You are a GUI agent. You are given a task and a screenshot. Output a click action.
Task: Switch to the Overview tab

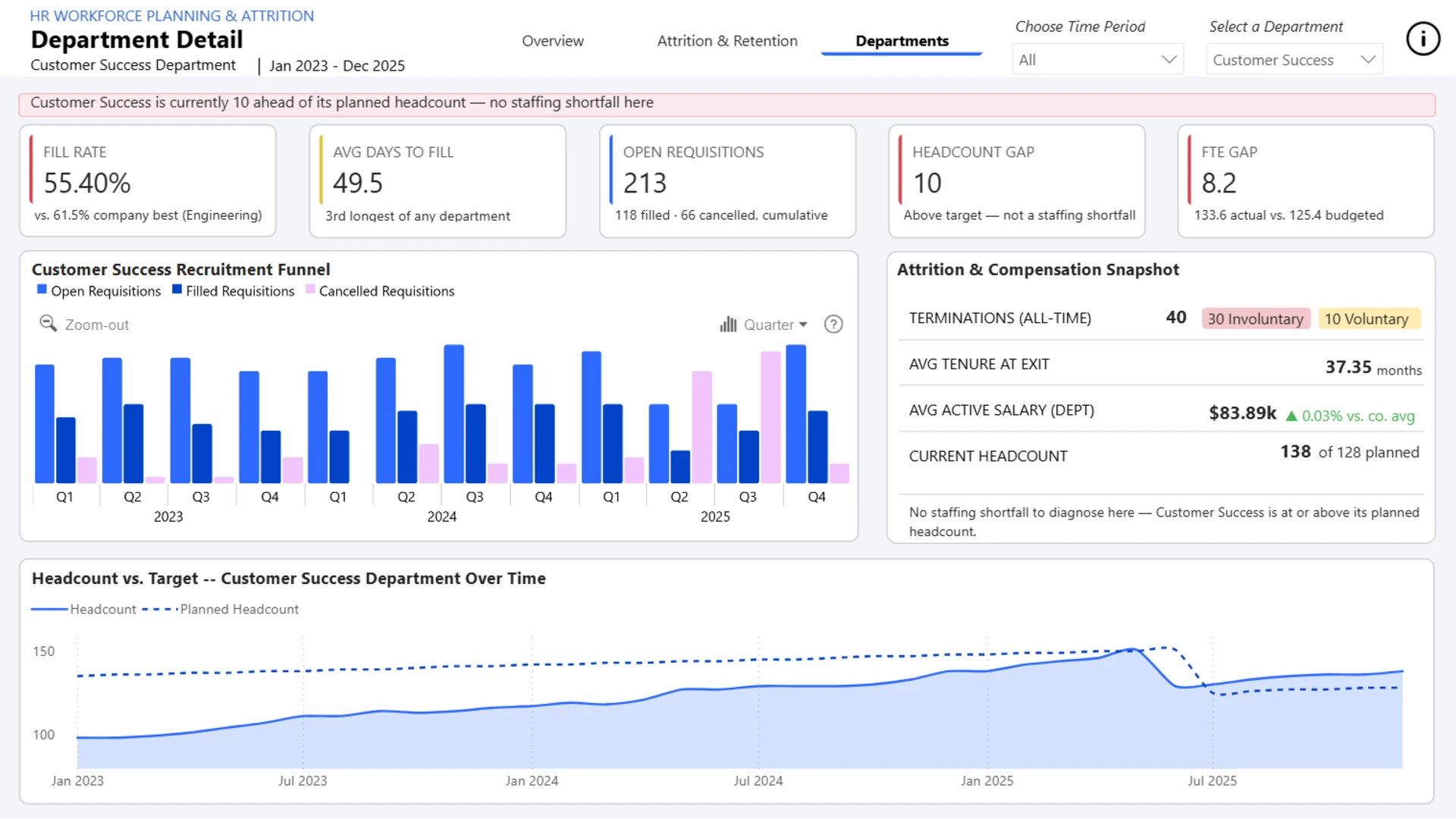click(x=553, y=41)
